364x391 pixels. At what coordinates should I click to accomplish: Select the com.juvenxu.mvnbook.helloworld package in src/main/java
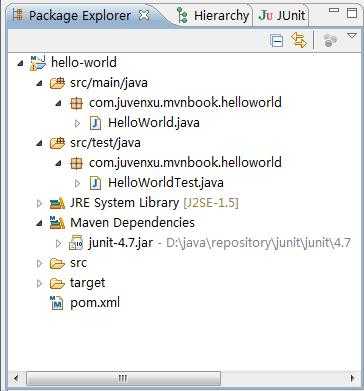[x=185, y=102]
